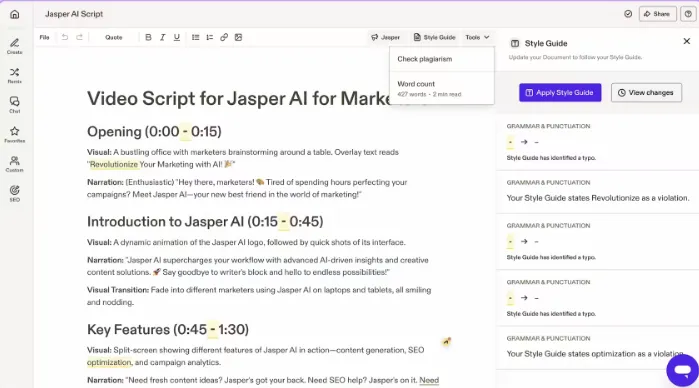Open the Chat sidebar icon

point(15,105)
